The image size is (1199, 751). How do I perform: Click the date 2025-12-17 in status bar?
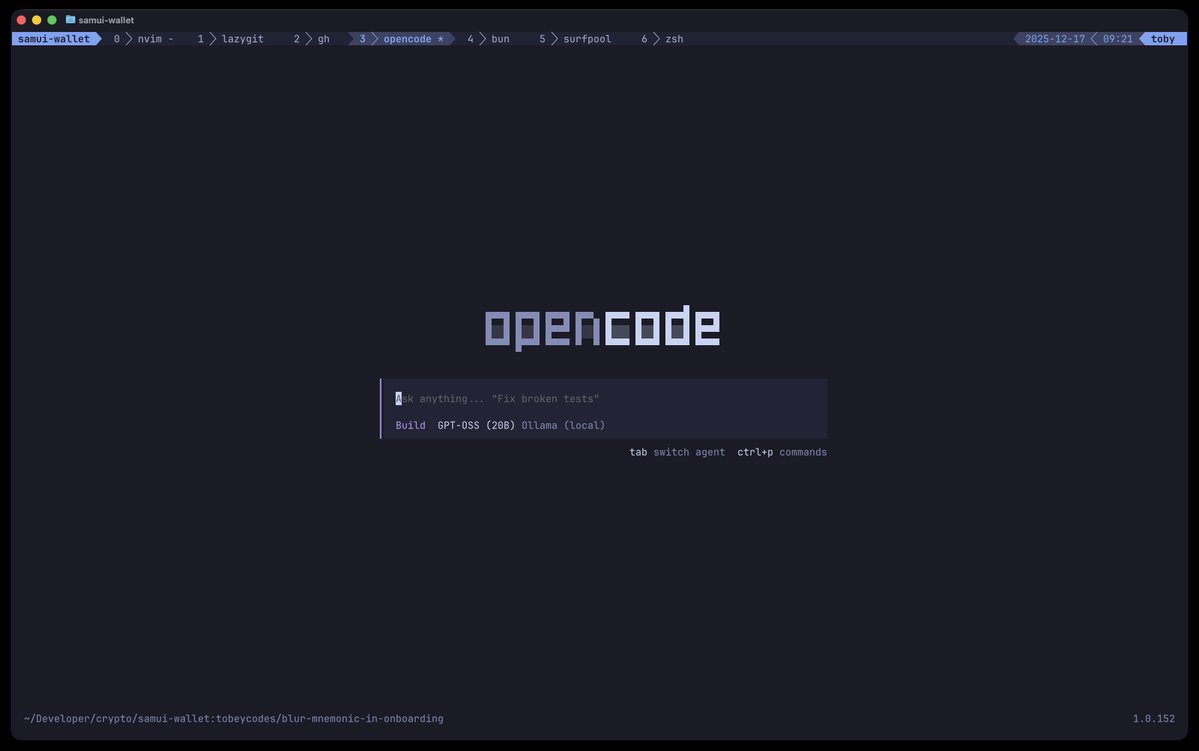[1054, 39]
